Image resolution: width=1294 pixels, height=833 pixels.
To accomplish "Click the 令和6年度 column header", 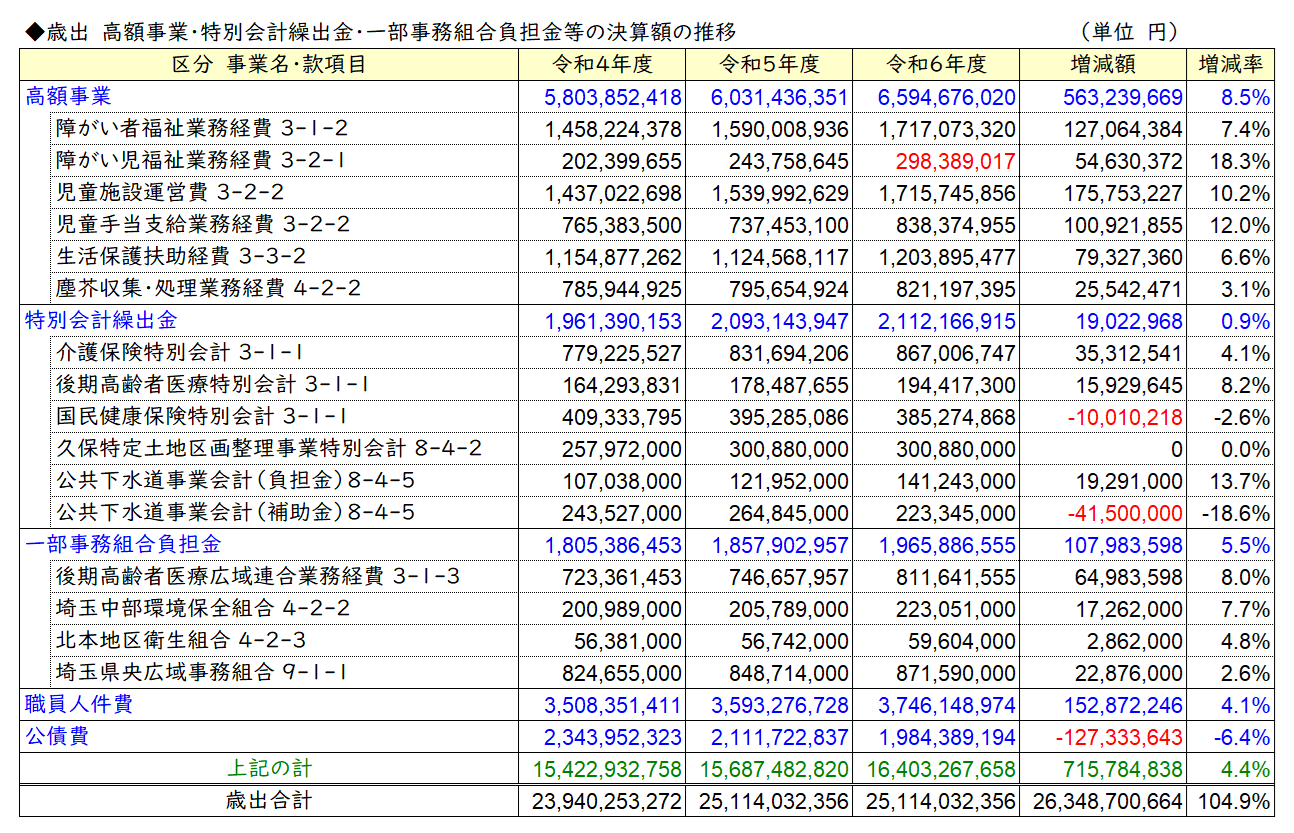I will pos(936,65).
